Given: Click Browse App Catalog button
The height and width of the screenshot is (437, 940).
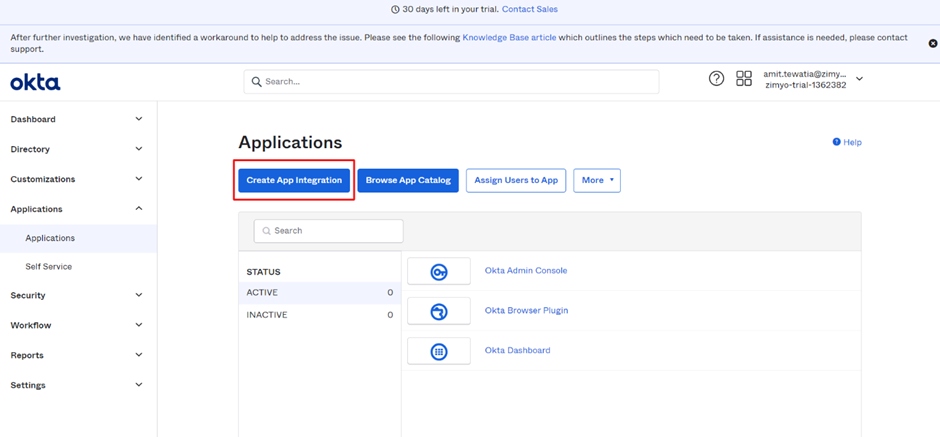Looking at the screenshot, I should (x=408, y=180).
